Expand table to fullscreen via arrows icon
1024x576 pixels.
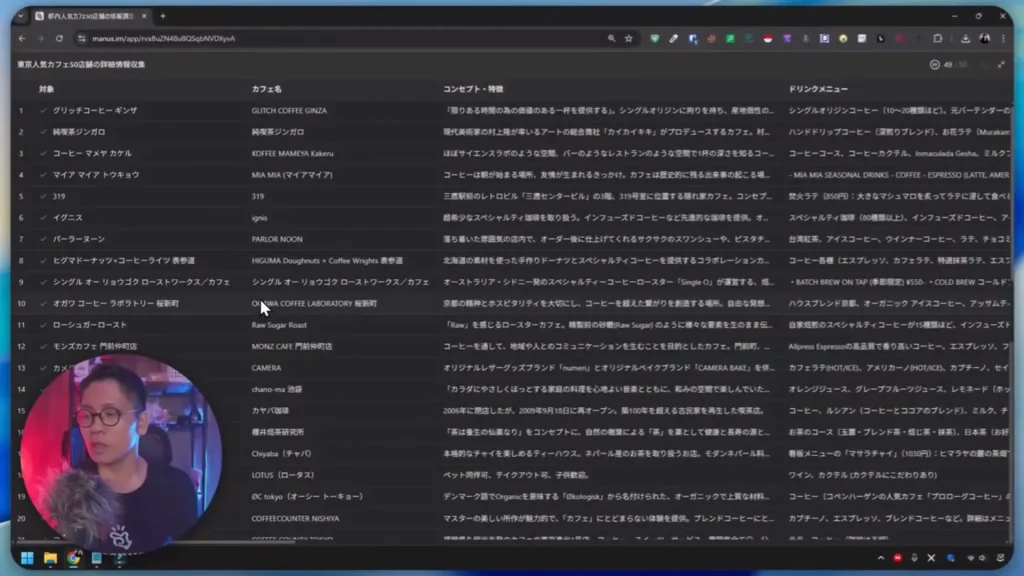click(1000, 65)
